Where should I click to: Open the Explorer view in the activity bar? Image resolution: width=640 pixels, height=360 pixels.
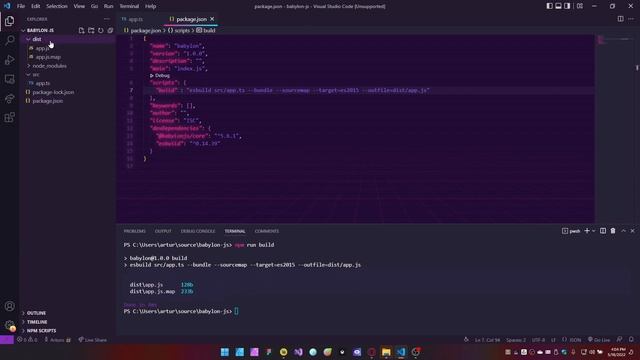(x=9, y=21)
